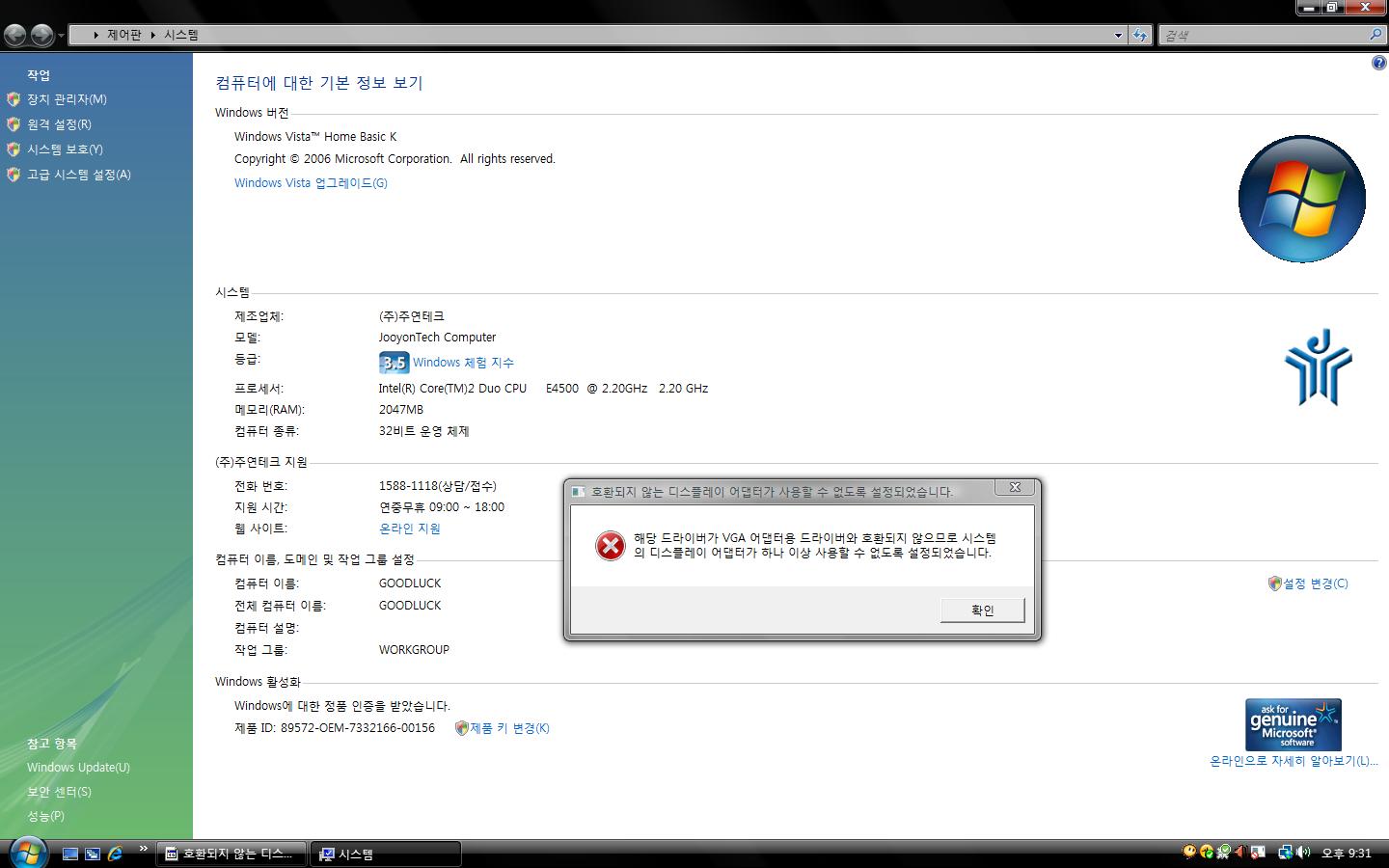
Task: Switch to 호환되지 않는 디스... taskbar button
Action: (x=231, y=854)
